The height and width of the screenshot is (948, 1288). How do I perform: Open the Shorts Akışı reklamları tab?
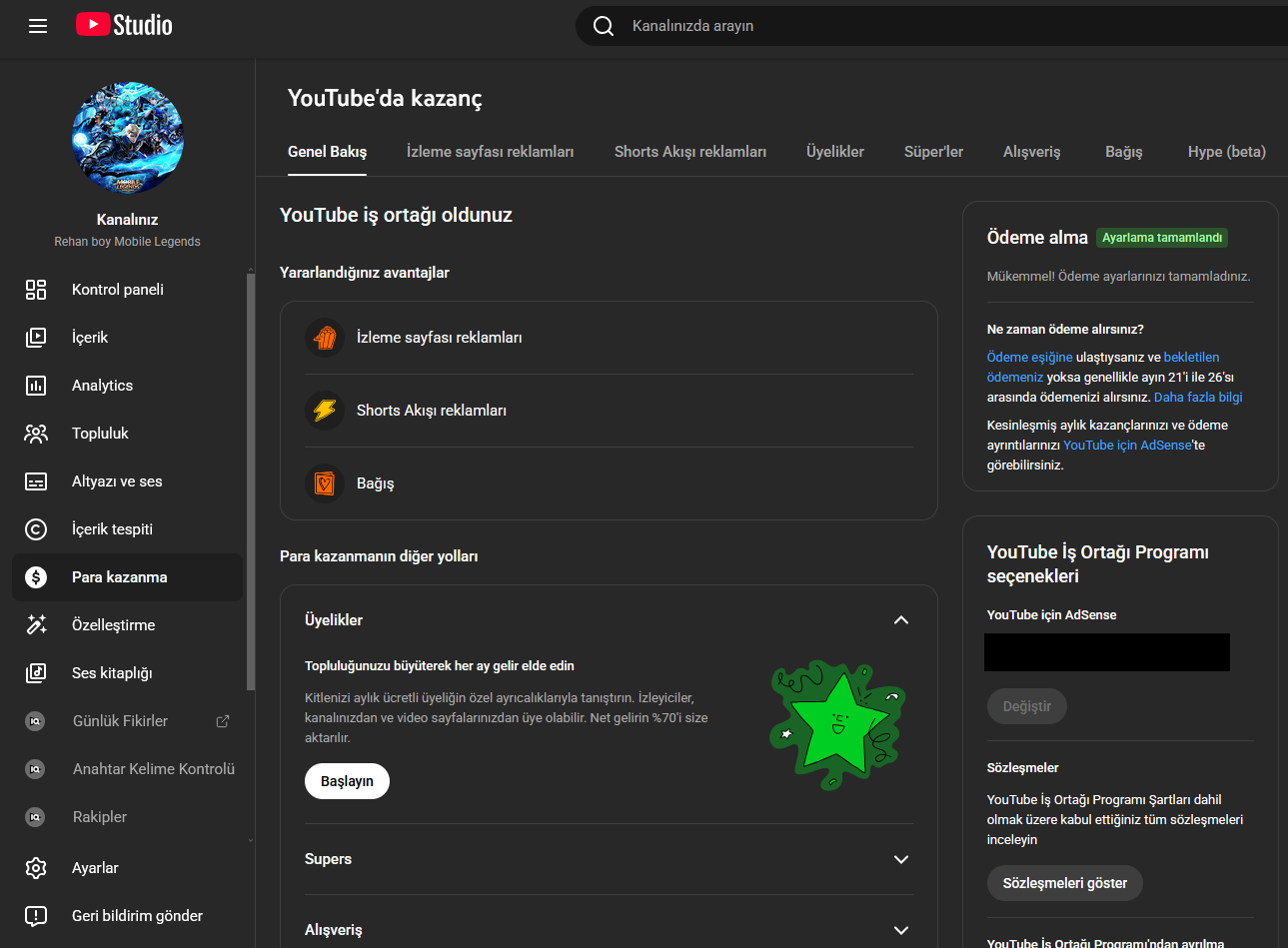point(690,152)
